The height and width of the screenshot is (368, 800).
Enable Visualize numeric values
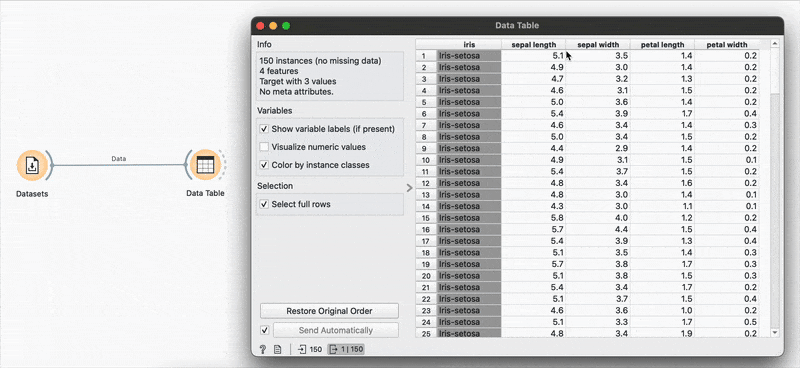264,147
